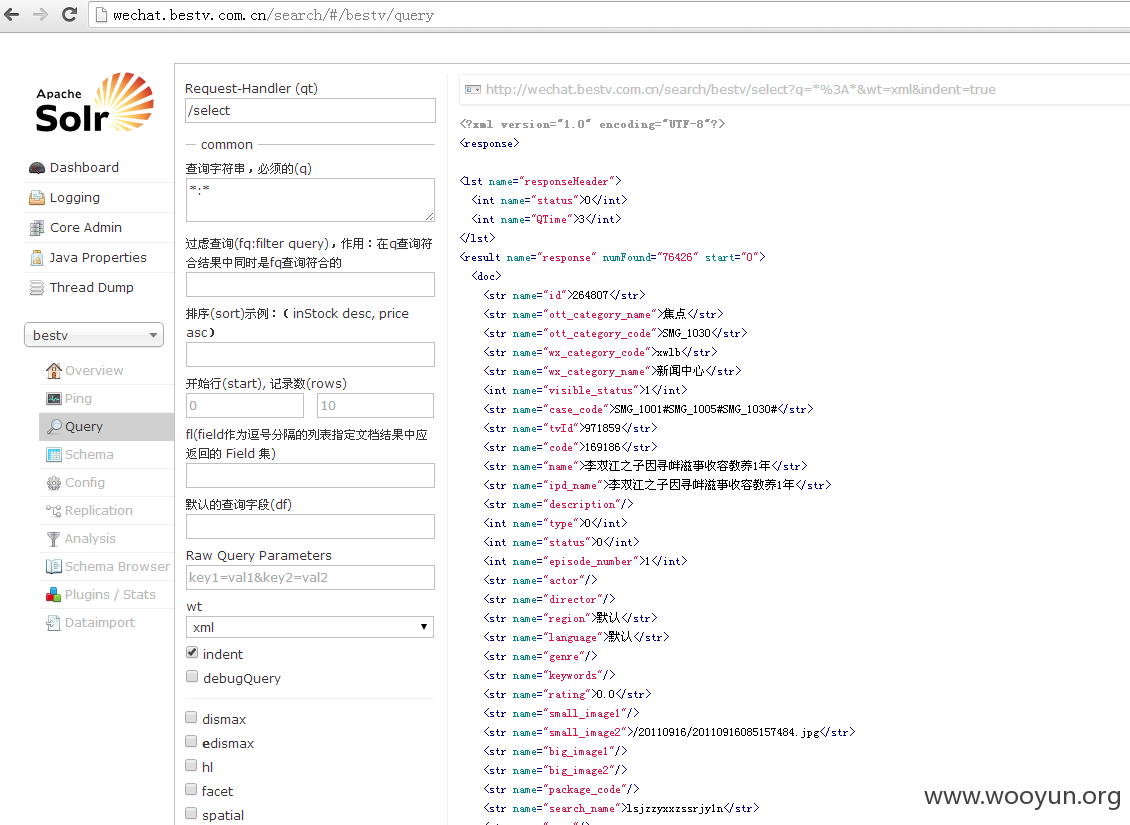1130x825 pixels.
Task: Click the sort input field
Action: point(310,354)
